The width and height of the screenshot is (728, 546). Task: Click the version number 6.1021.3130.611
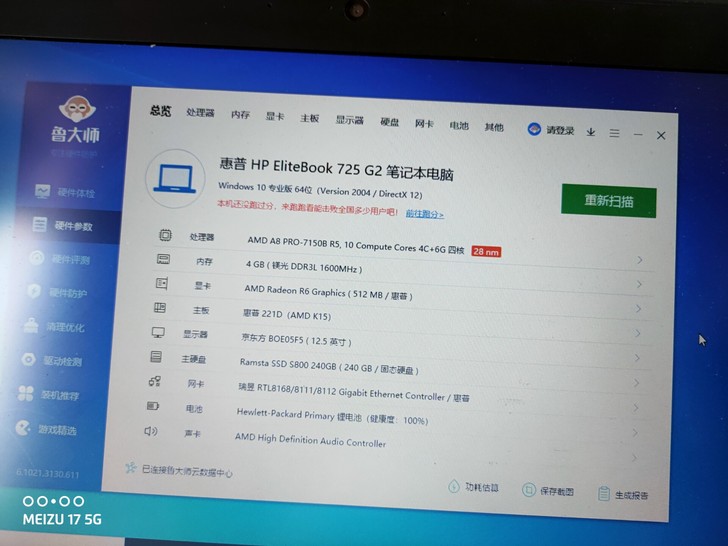tap(47, 474)
